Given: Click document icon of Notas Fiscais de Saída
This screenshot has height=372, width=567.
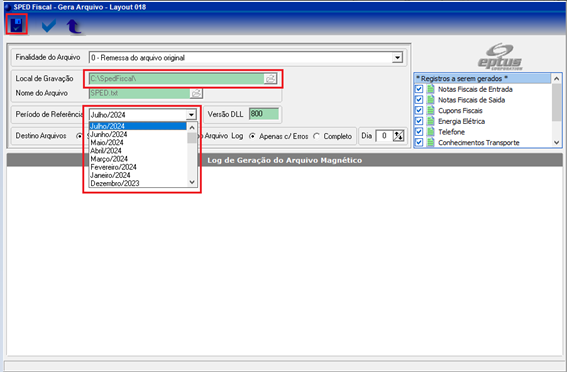Looking at the screenshot, I should (430, 100).
